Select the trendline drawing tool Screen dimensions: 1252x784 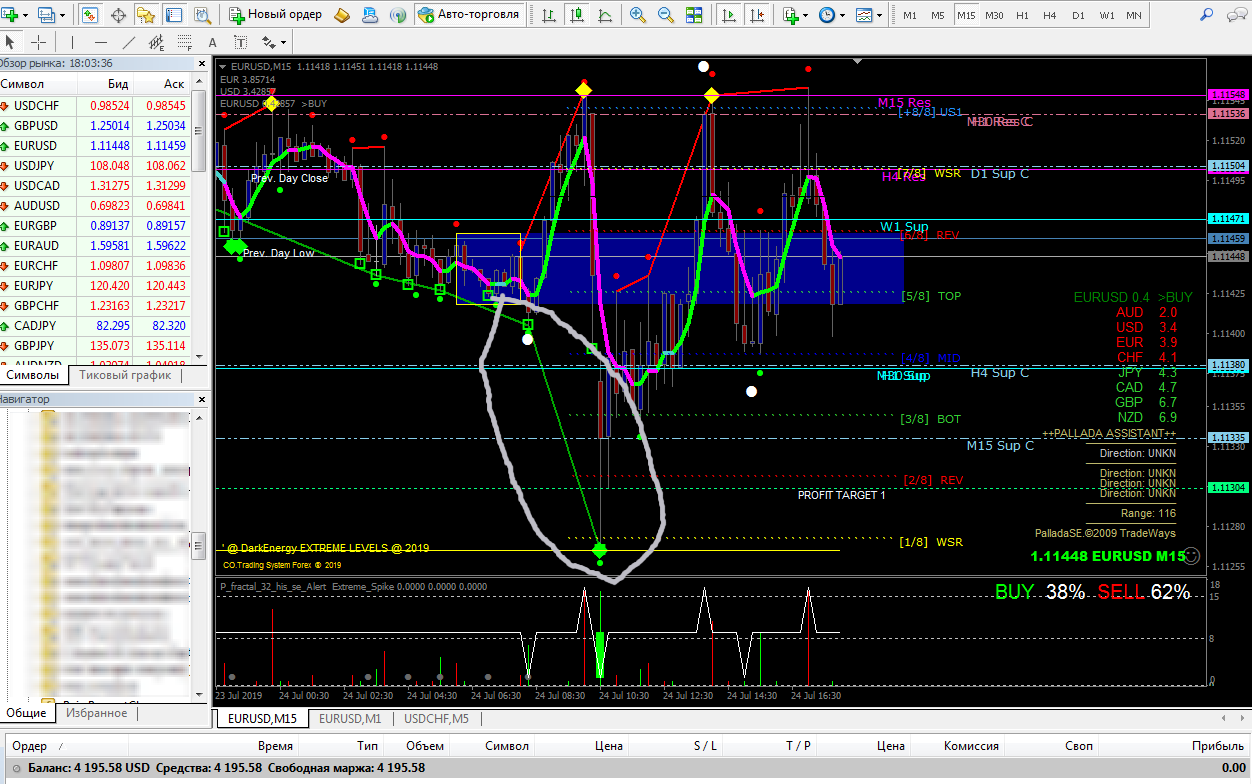128,42
